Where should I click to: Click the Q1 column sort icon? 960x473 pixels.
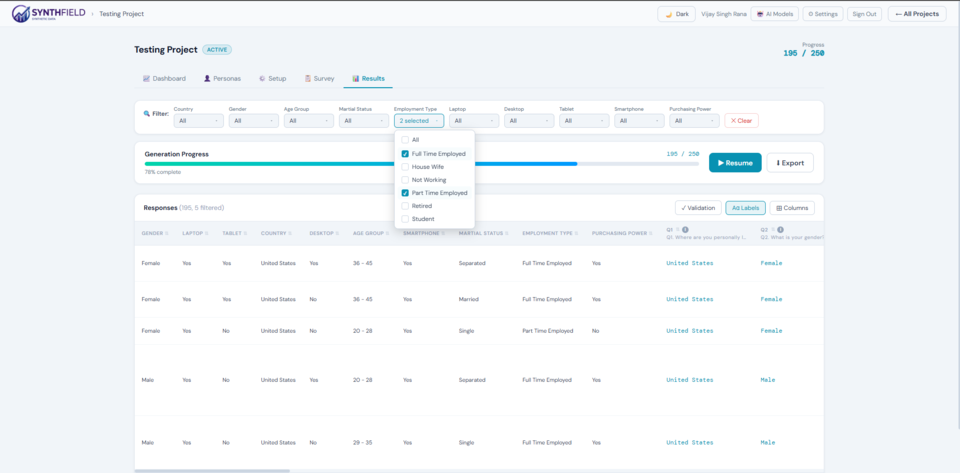point(678,229)
